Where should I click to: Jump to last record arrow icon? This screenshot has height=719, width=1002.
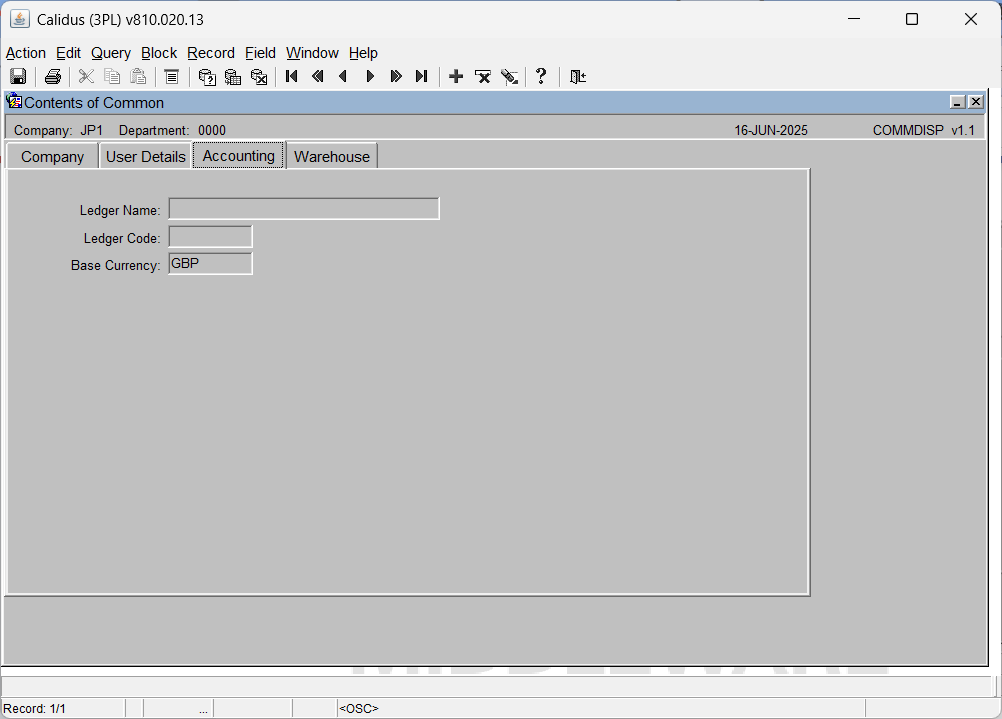(421, 77)
